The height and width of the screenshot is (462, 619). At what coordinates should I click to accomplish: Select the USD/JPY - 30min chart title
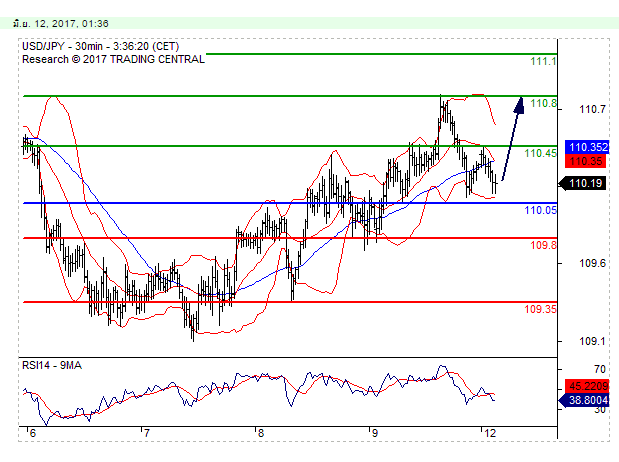point(100,46)
